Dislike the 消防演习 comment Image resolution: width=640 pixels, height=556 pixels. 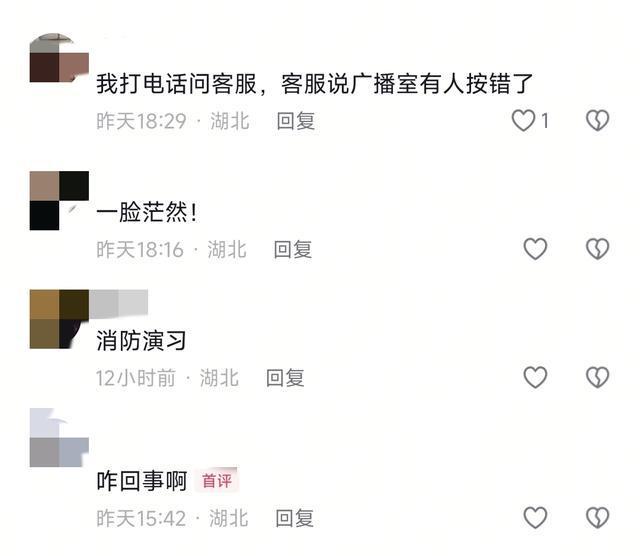pyautogui.click(x=598, y=377)
